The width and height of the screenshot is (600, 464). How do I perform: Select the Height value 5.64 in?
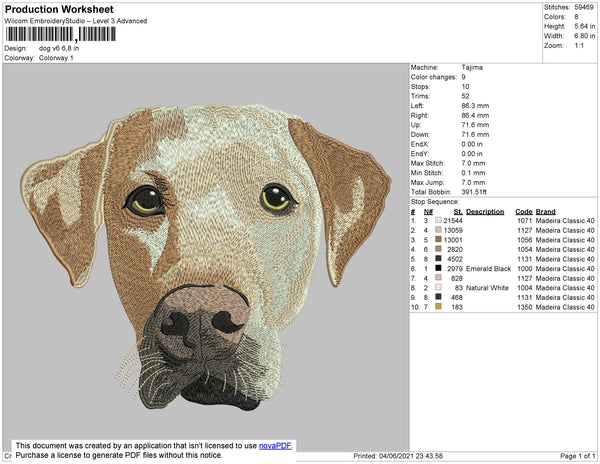click(584, 26)
